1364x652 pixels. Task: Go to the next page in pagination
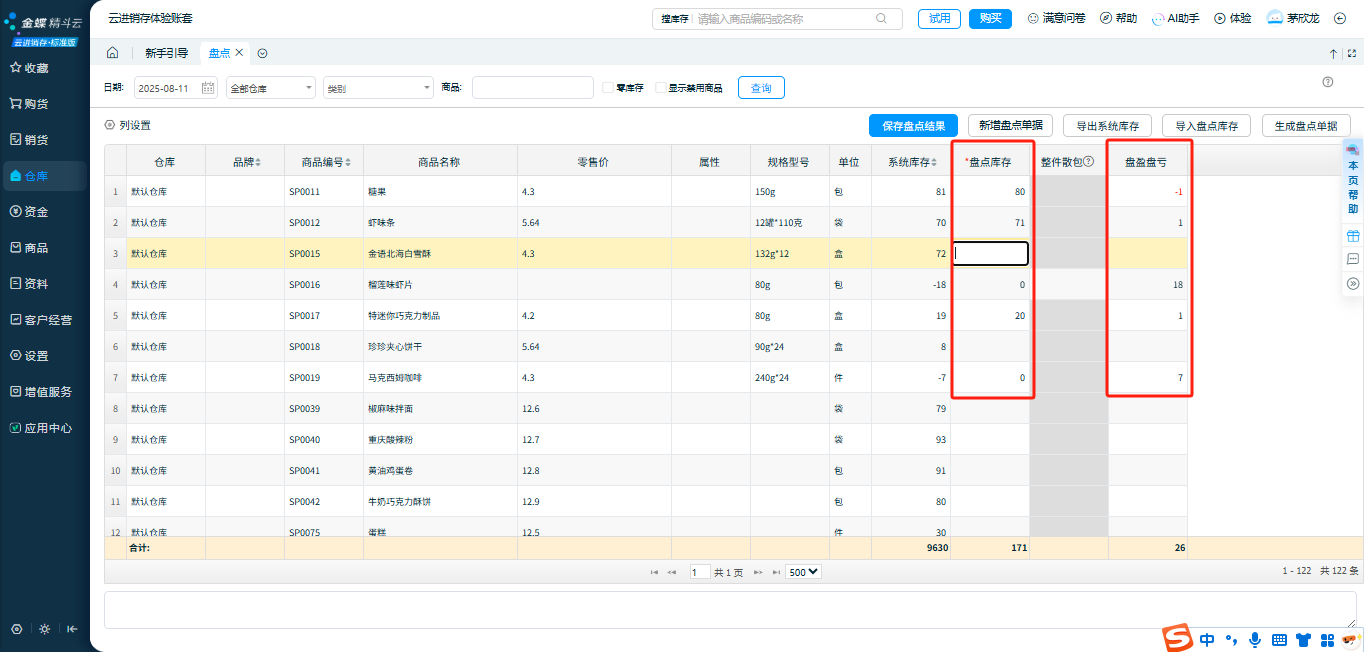point(758,572)
